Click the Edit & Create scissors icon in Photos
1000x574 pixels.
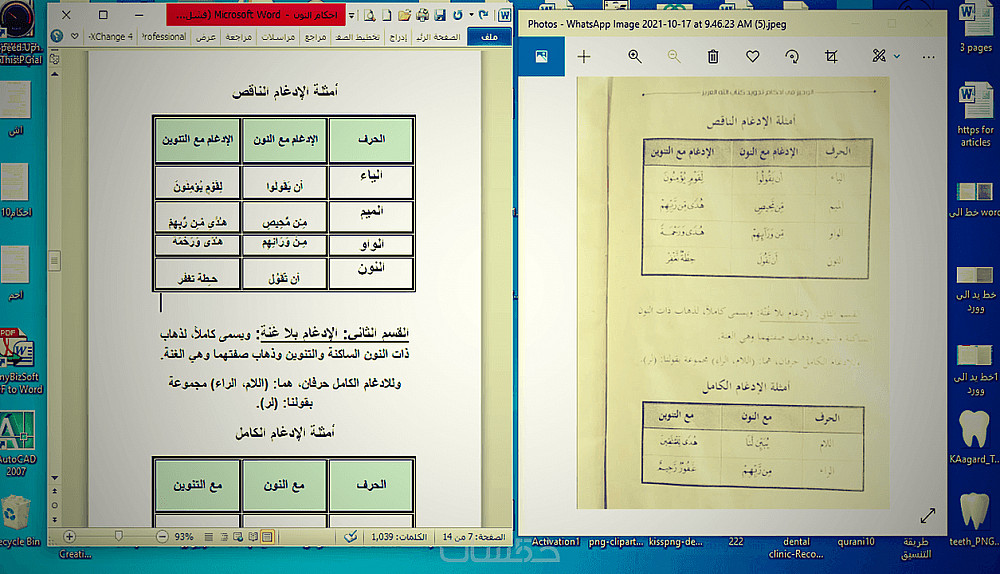tap(879, 56)
